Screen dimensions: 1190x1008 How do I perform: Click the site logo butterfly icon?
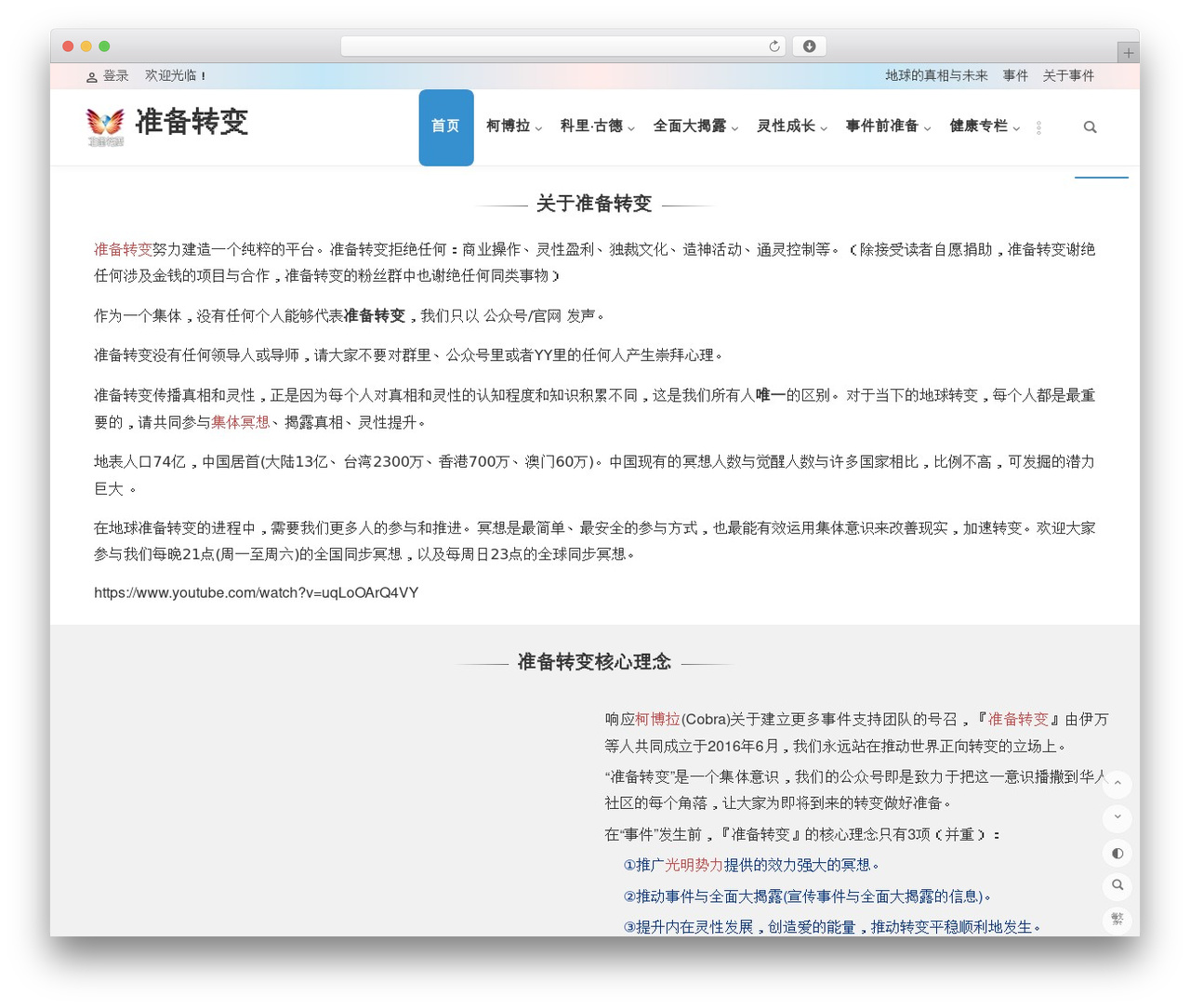(105, 126)
